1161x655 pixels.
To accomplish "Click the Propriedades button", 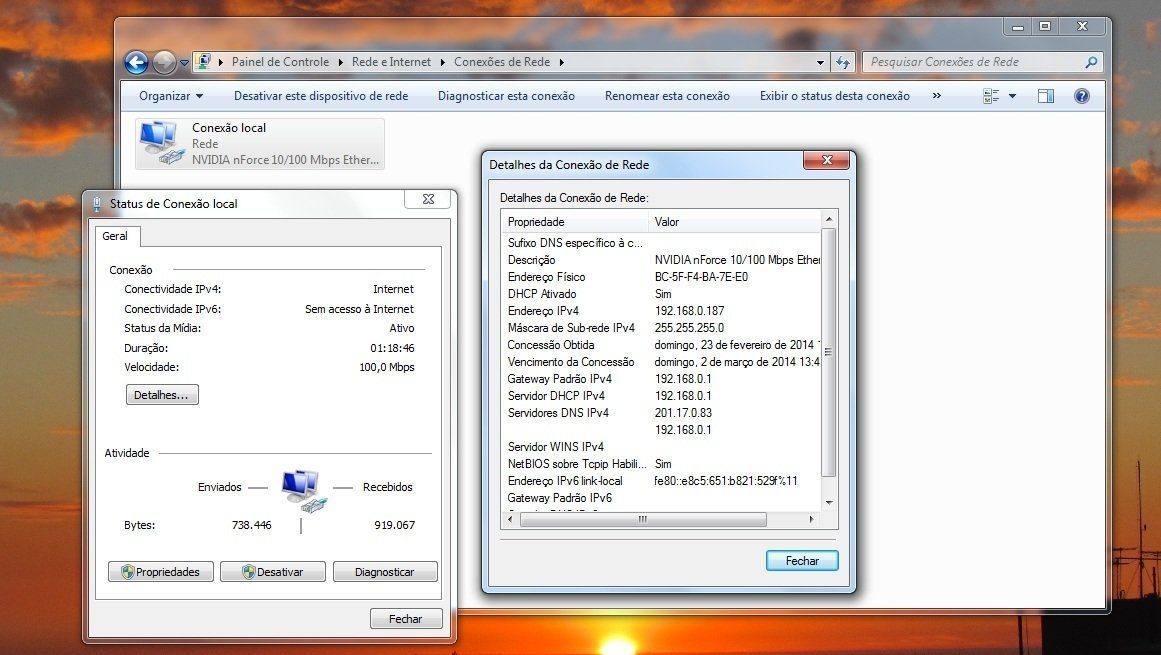I will [161, 571].
